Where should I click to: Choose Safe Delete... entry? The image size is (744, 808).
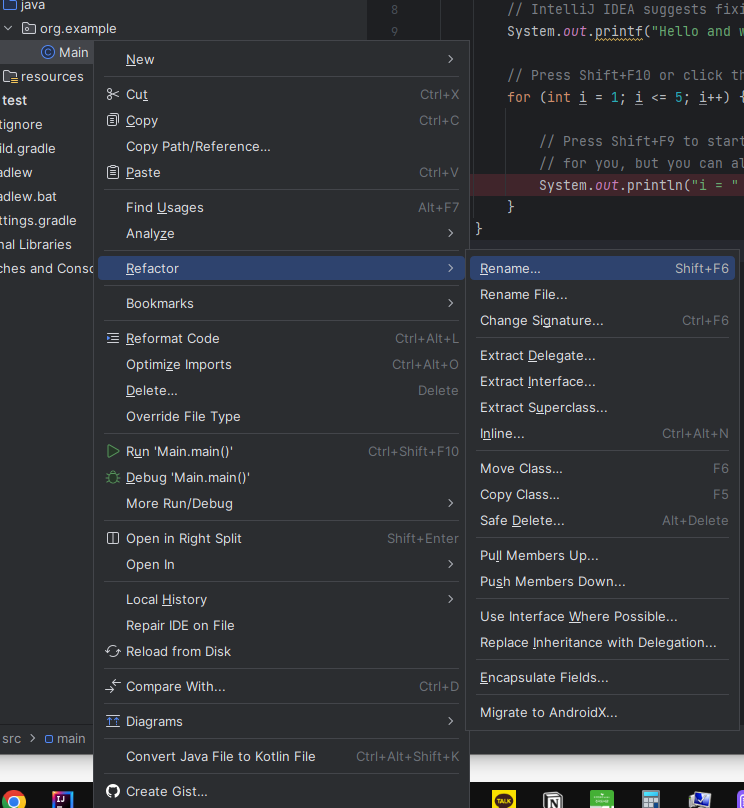(x=602, y=520)
